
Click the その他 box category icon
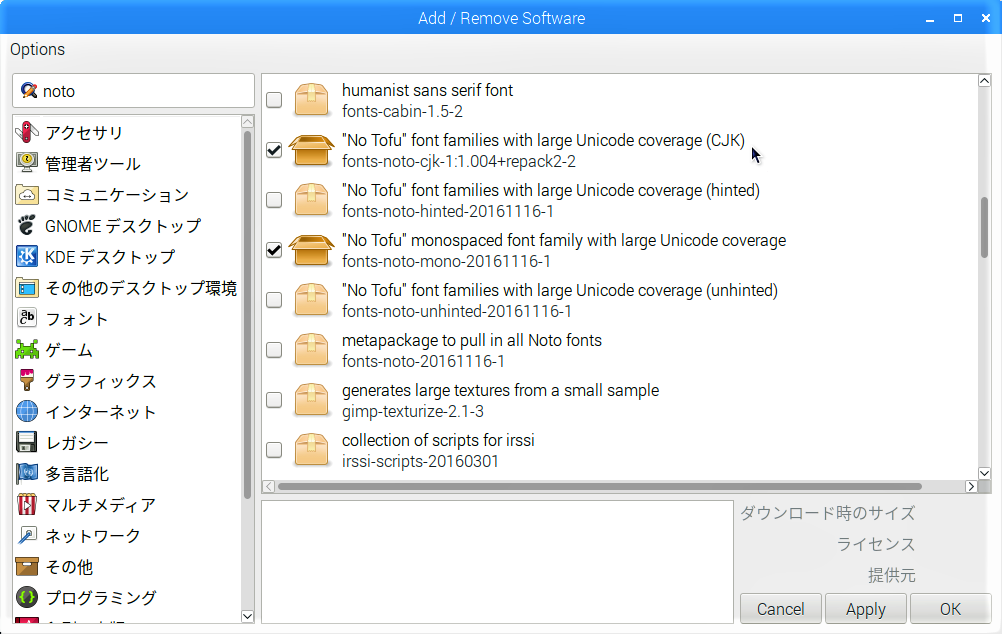point(27,567)
